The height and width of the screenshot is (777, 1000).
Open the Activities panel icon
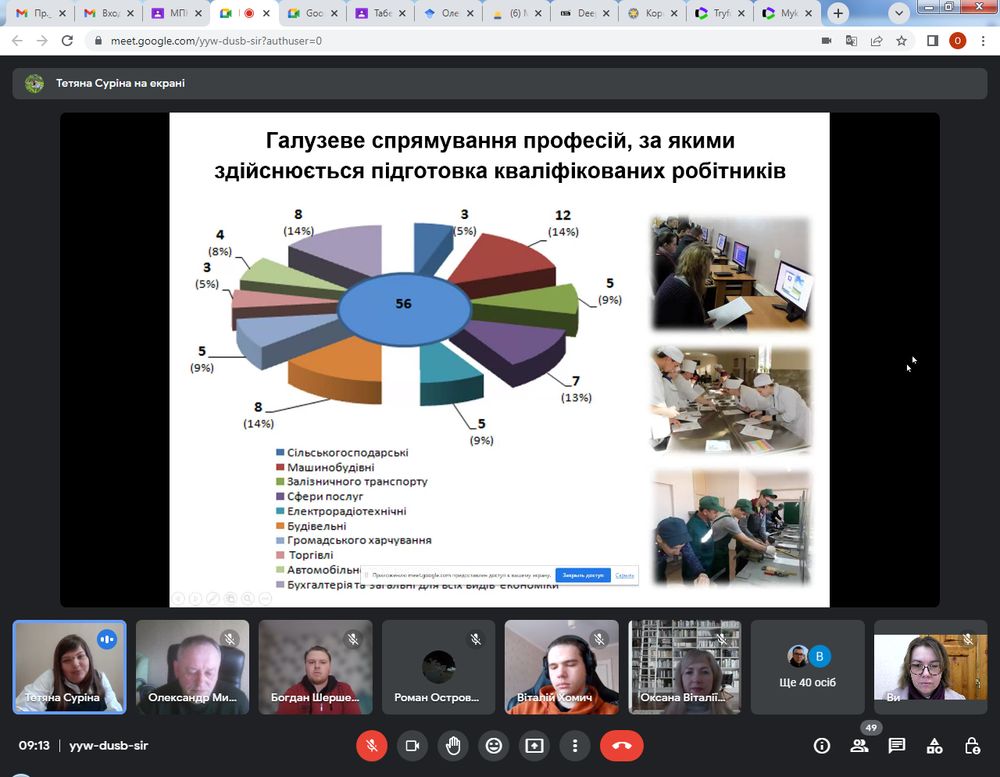[934, 746]
